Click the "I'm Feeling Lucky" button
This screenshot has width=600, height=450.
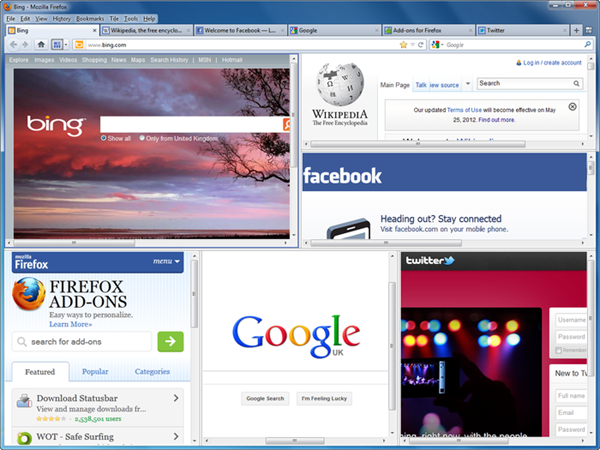coord(324,398)
